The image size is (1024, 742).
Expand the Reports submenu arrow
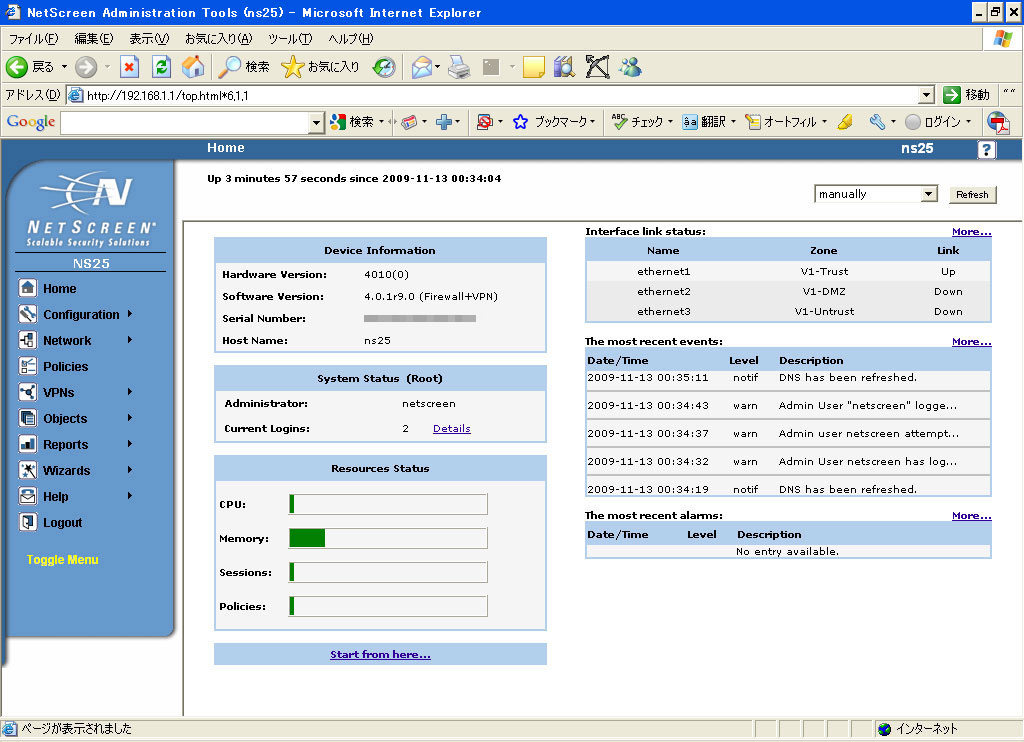coord(130,444)
